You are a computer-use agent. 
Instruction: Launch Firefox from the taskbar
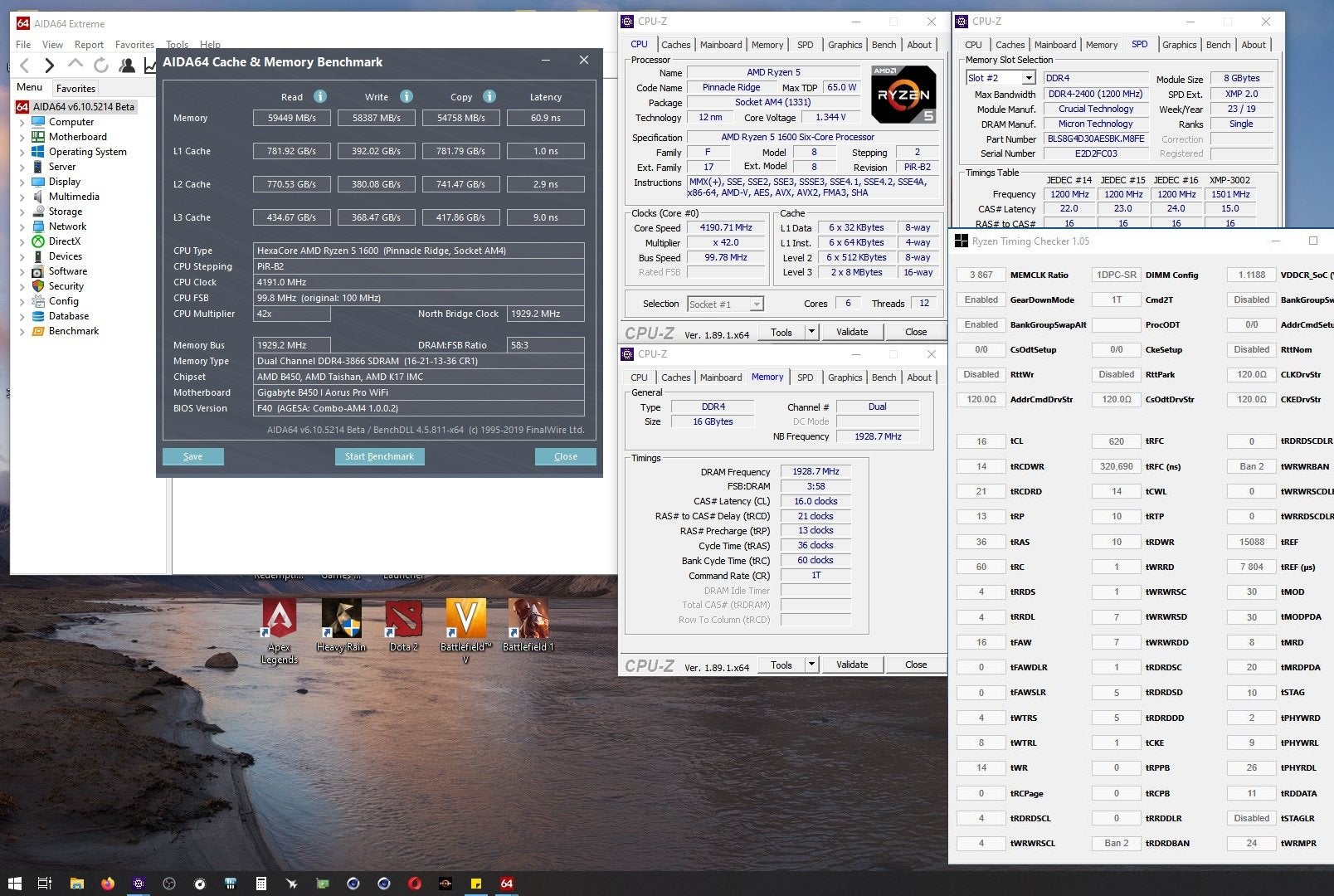107,884
